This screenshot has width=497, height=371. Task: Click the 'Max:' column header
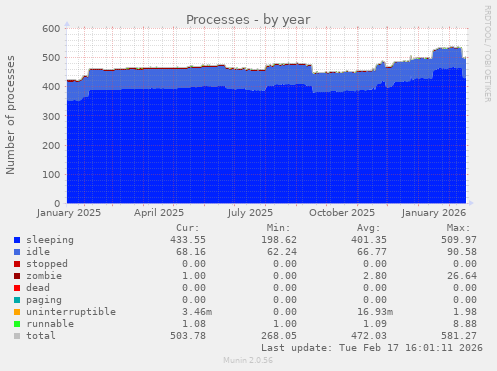[x=458, y=228]
